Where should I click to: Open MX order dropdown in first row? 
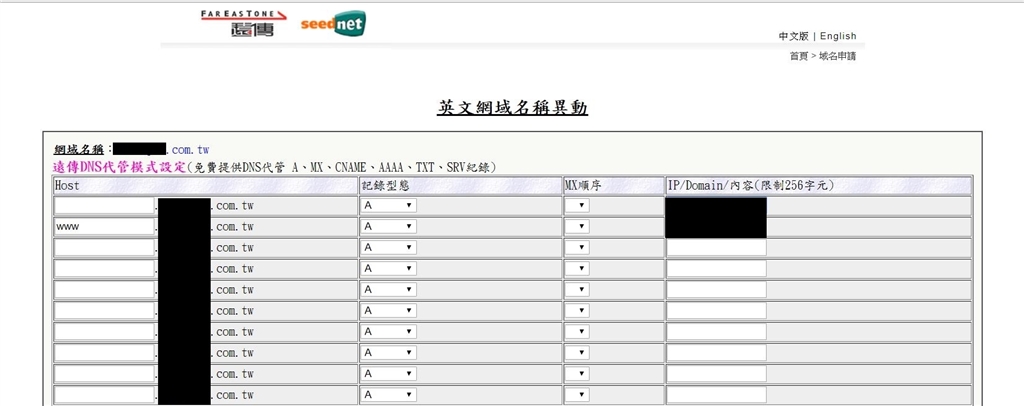tap(577, 206)
